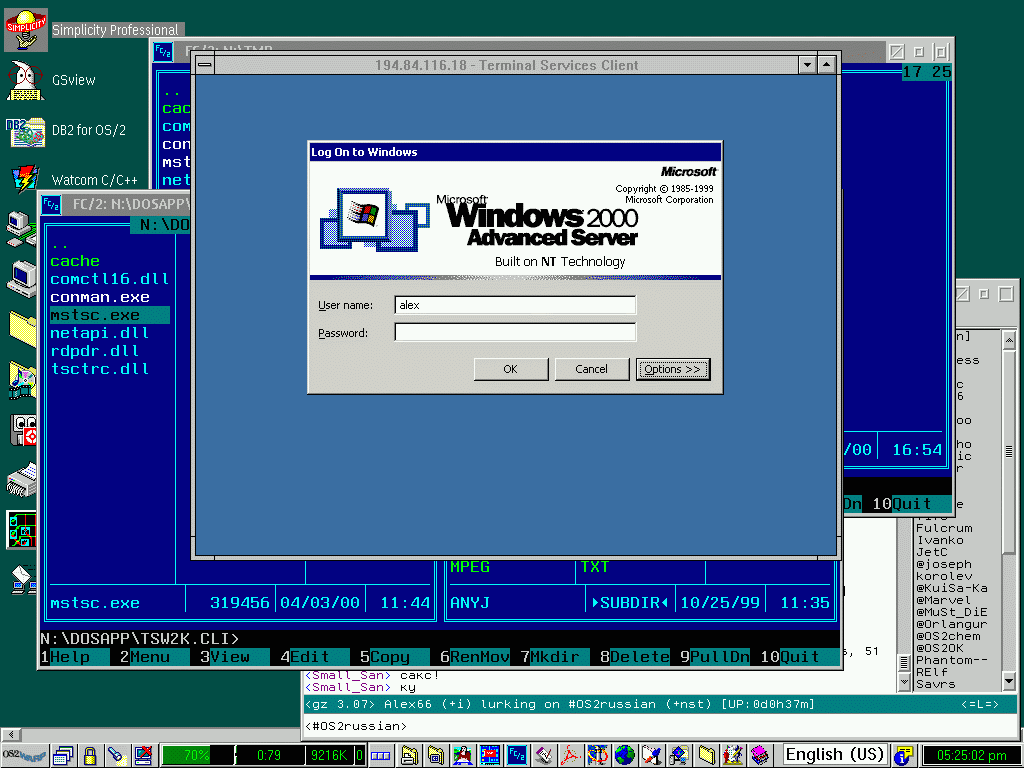This screenshot has height=768, width=1024.
Task: Open the Simplicity Professional desktop icon
Action: pos(25,29)
